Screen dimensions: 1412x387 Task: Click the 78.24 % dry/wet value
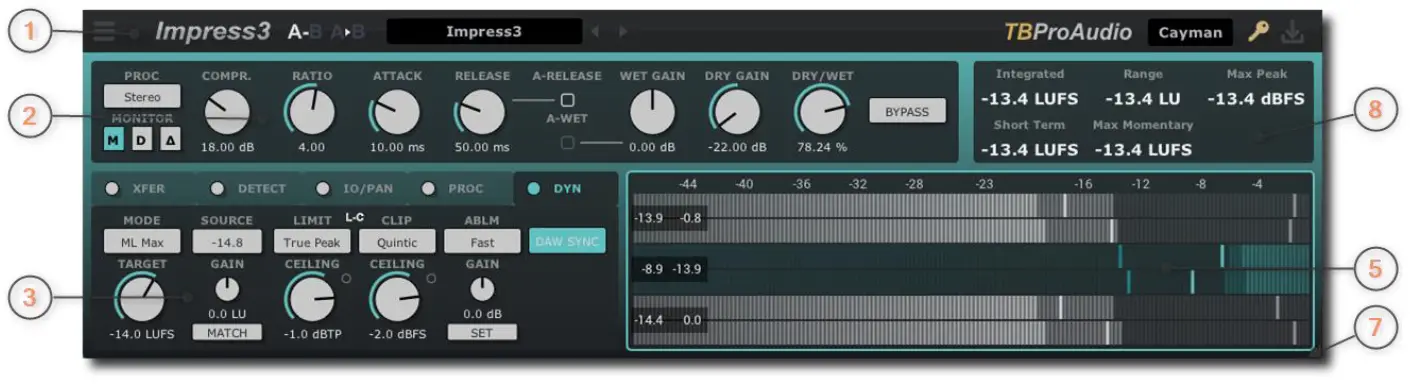pyautogui.click(x=822, y=147)
